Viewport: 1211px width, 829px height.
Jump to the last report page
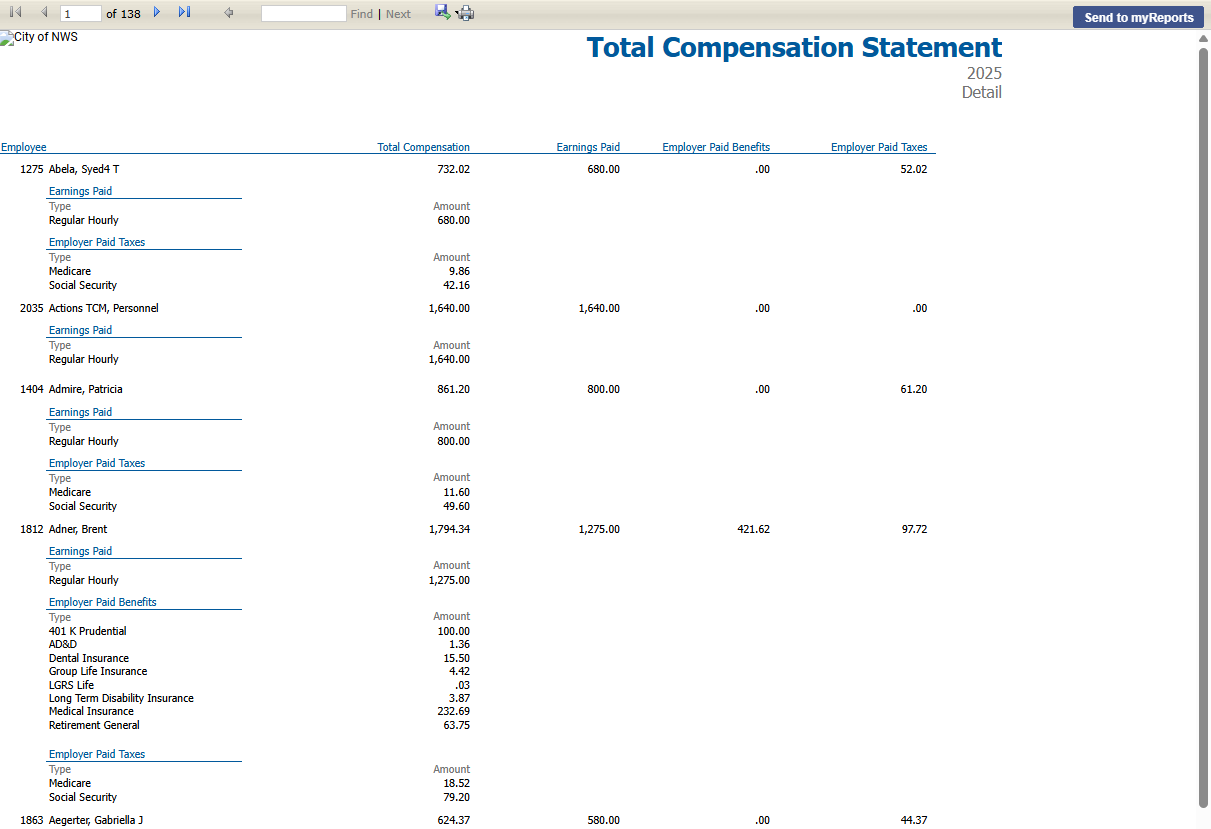[184, 13]
